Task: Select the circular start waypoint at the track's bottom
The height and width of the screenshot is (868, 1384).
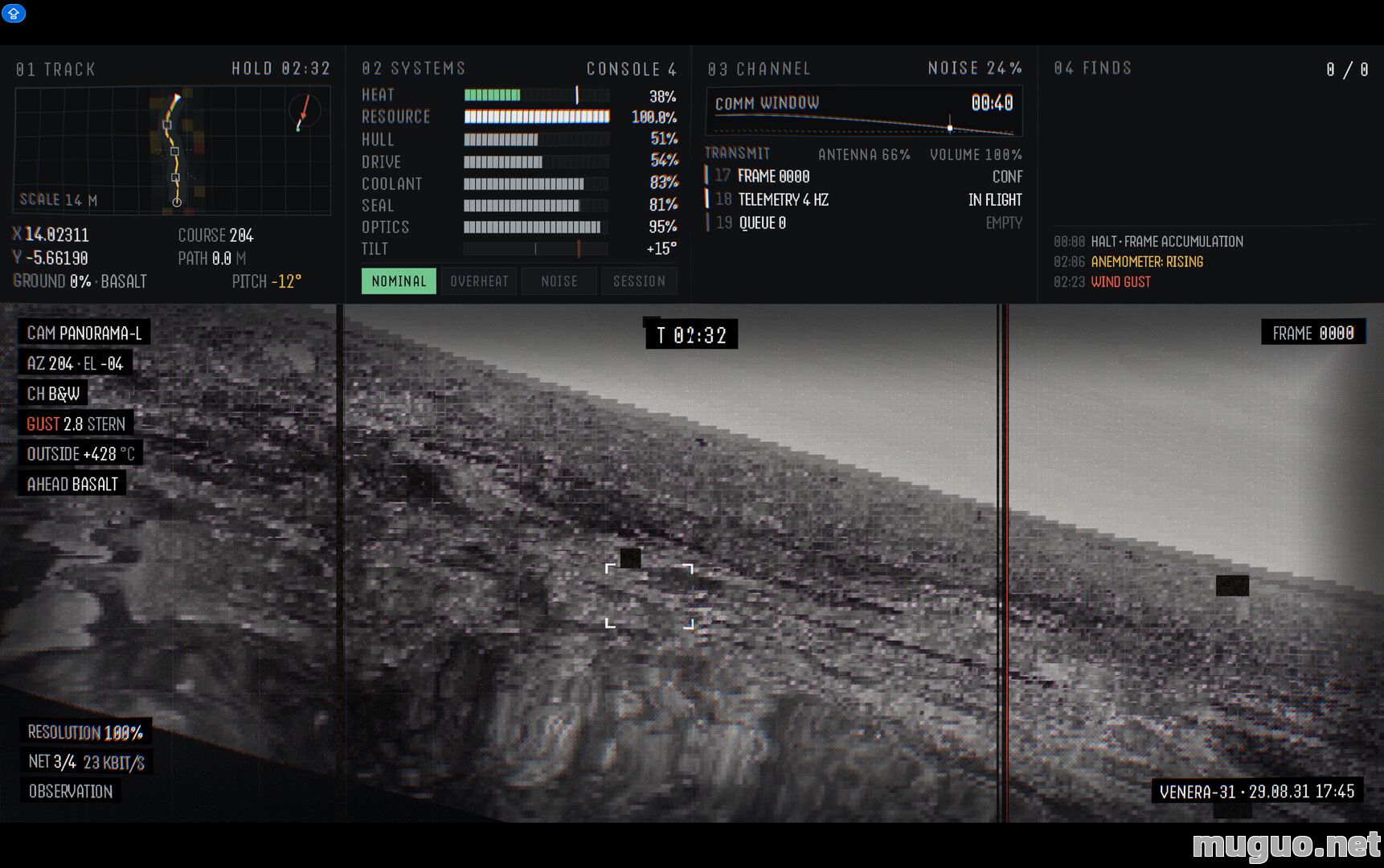Action: click(x=177, y=202)
